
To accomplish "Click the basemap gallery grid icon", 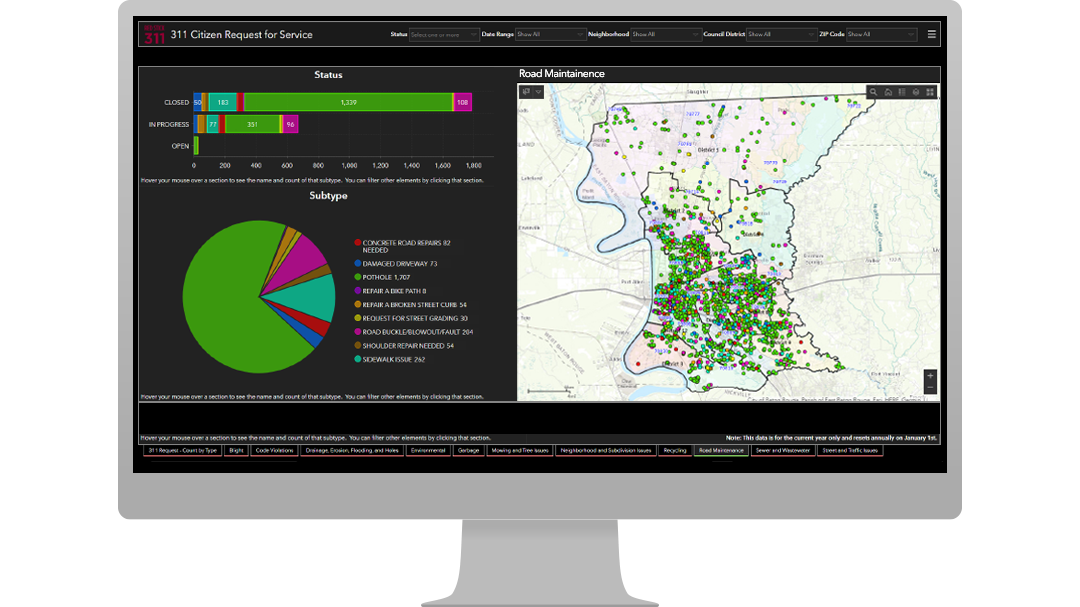I will point(930,92).
